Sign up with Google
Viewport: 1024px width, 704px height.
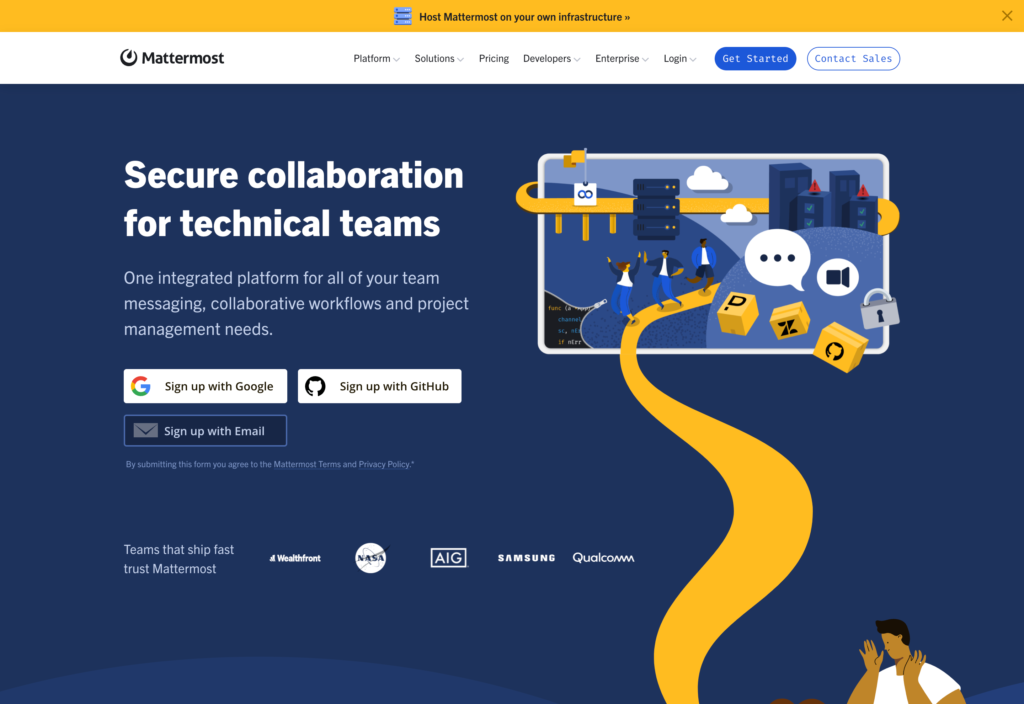click(x=205, y=386)
